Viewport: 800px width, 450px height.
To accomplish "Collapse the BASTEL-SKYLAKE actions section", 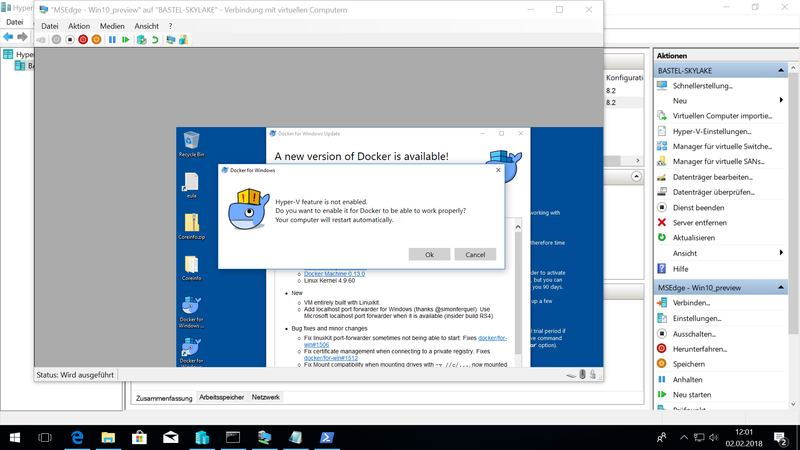I will (781, 70).
